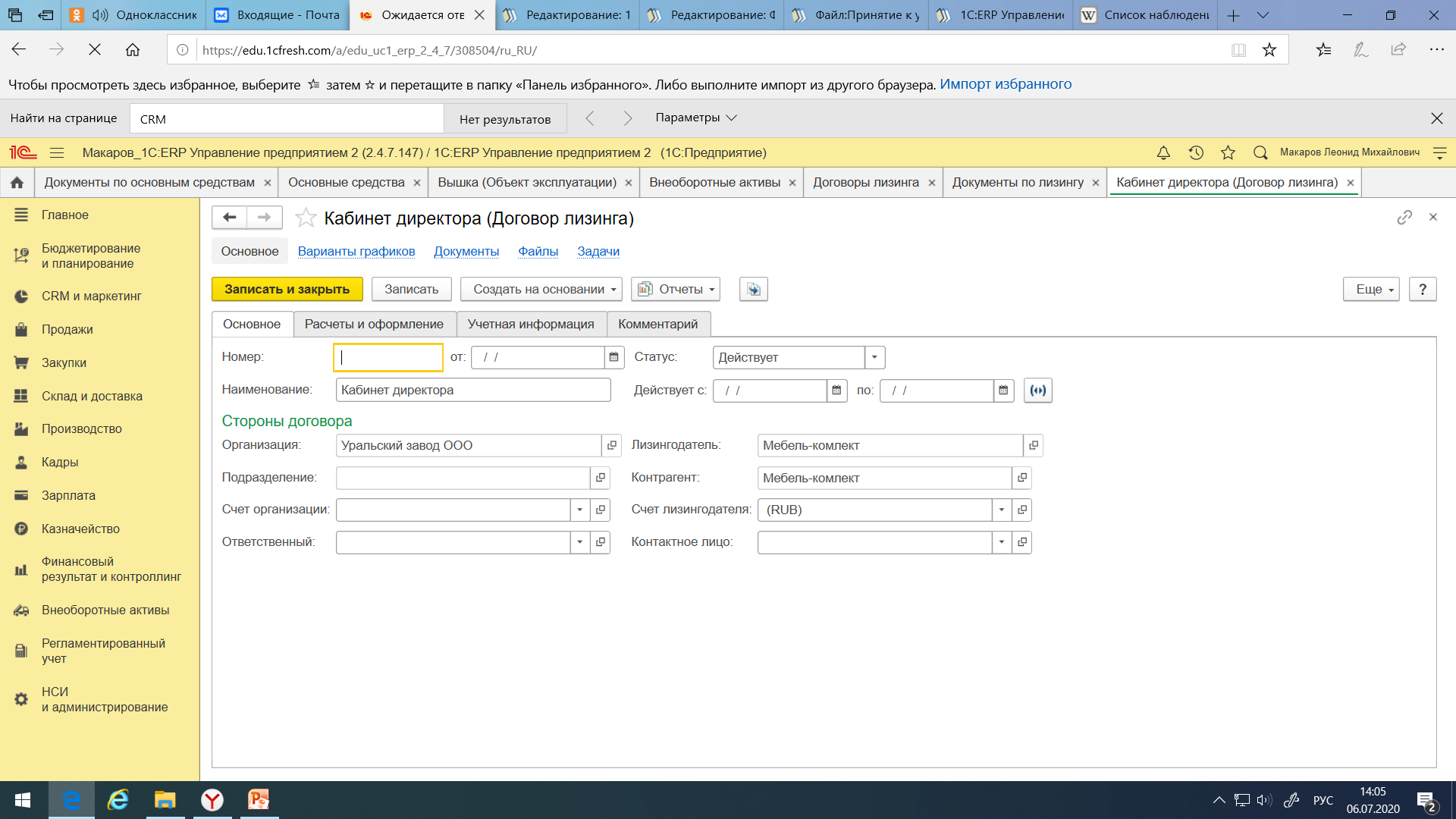Open the Файлы link
Viewport: 1456px width, 819px height.
[x=538, y=252]
